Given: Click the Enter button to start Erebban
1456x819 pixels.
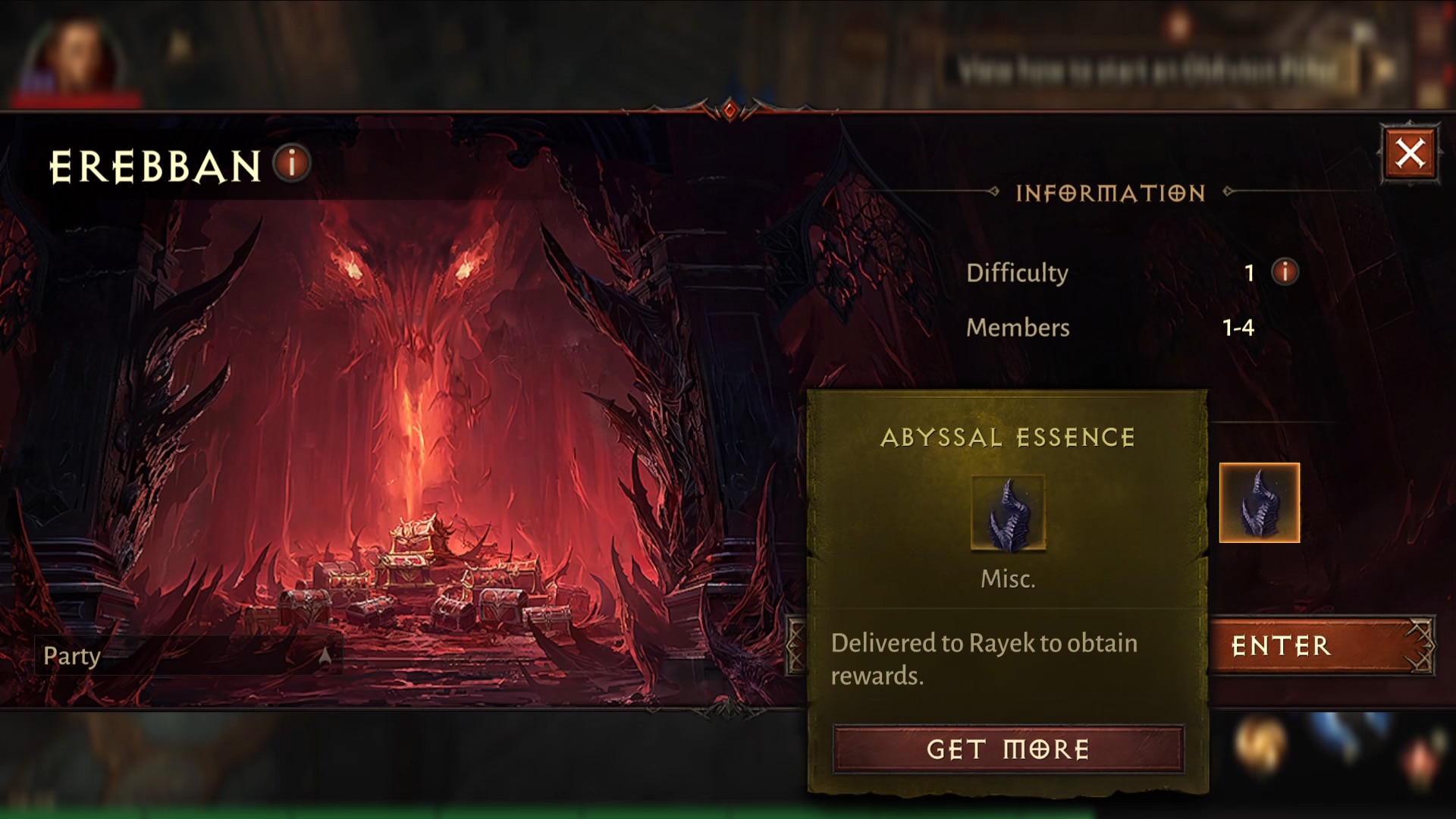Looking at the screenshot, I should tap(1321, 646).
